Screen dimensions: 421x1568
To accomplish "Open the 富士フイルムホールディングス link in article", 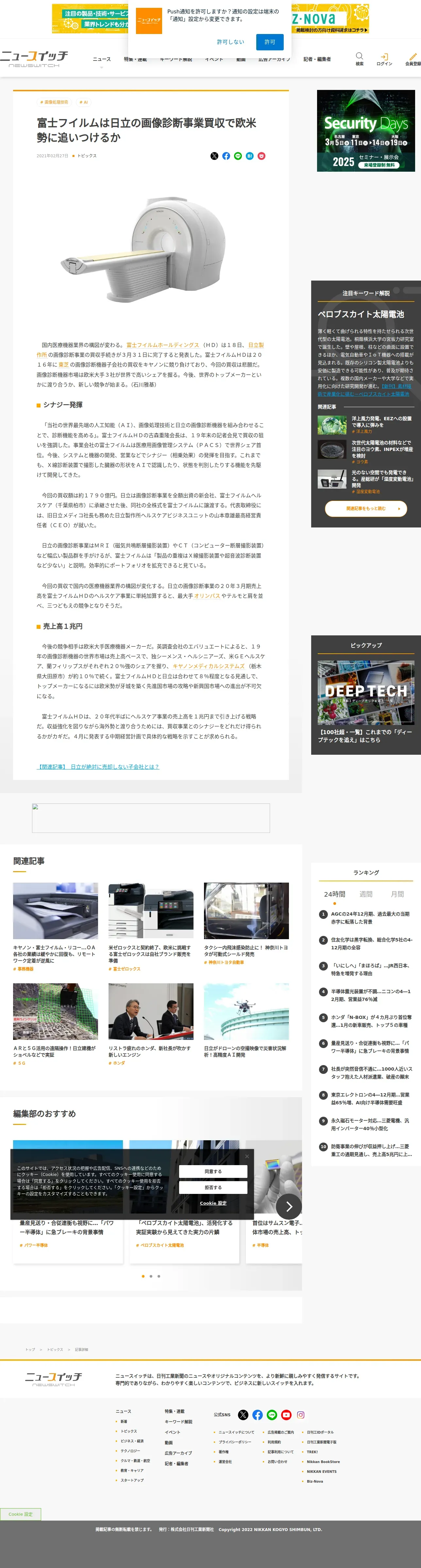I will click(162, 345).
